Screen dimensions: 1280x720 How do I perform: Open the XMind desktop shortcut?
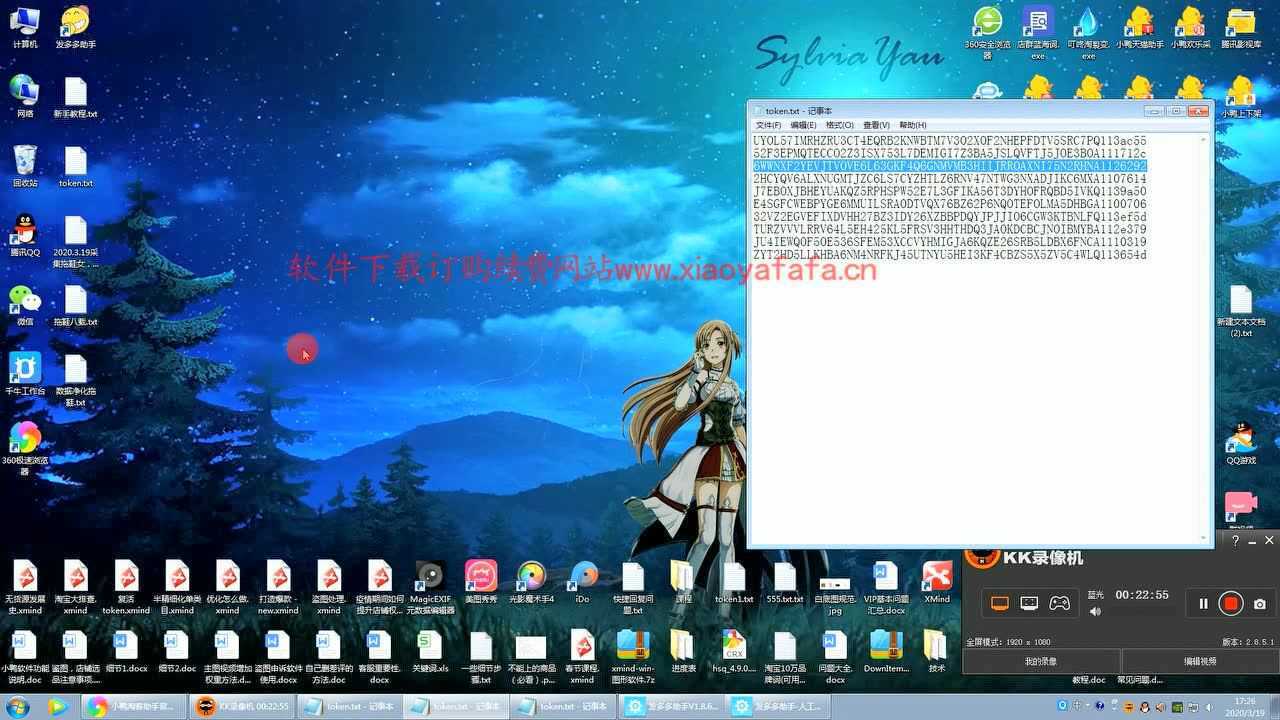(937, 582)
